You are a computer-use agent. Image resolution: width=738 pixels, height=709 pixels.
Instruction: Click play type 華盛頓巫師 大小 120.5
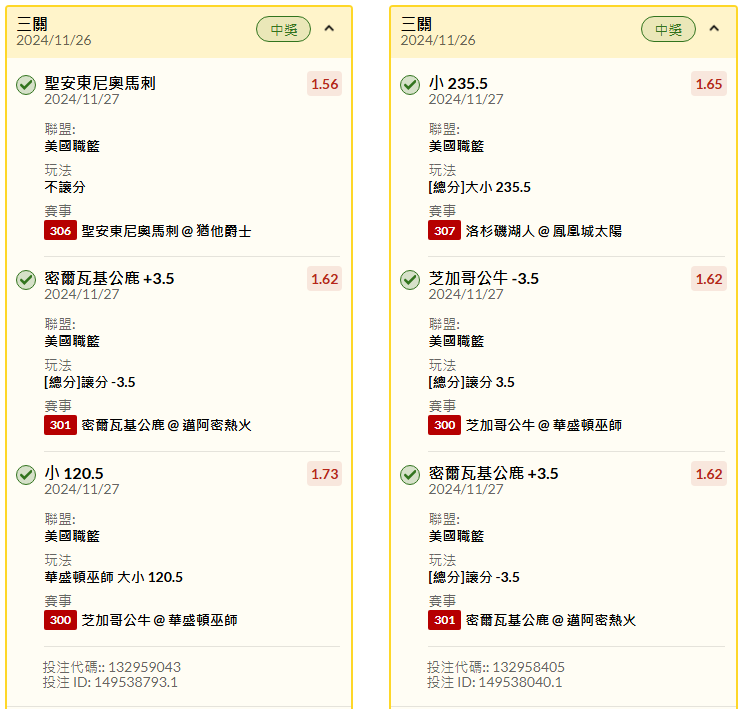click(x=113, y=577)
